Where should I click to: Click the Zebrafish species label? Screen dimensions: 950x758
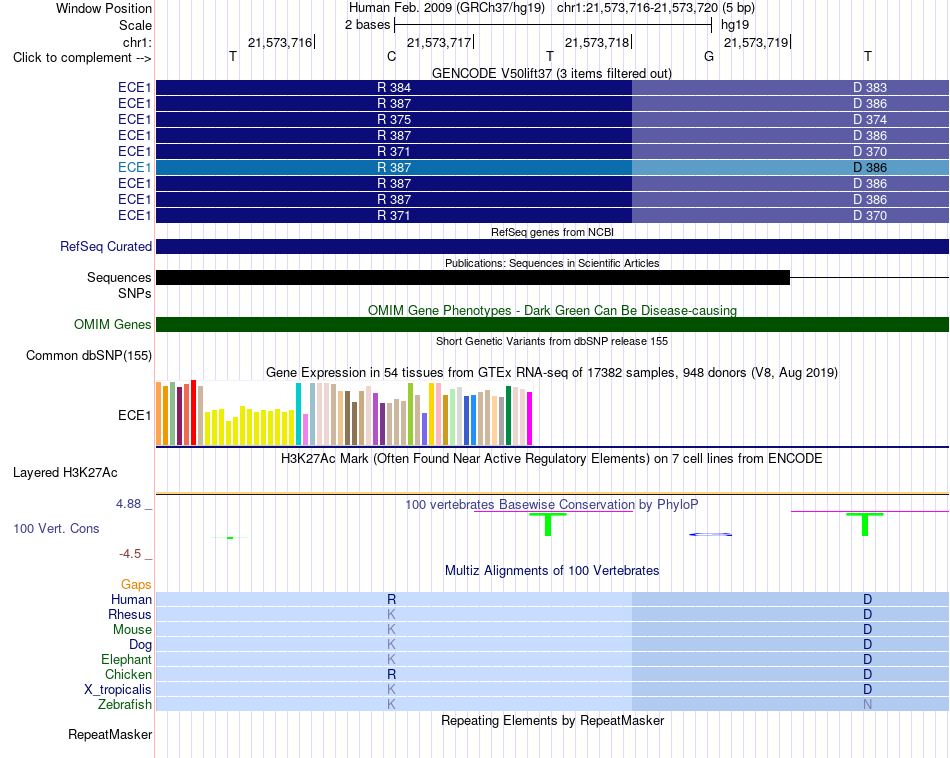pyautogui.click(x=125, y=705)
